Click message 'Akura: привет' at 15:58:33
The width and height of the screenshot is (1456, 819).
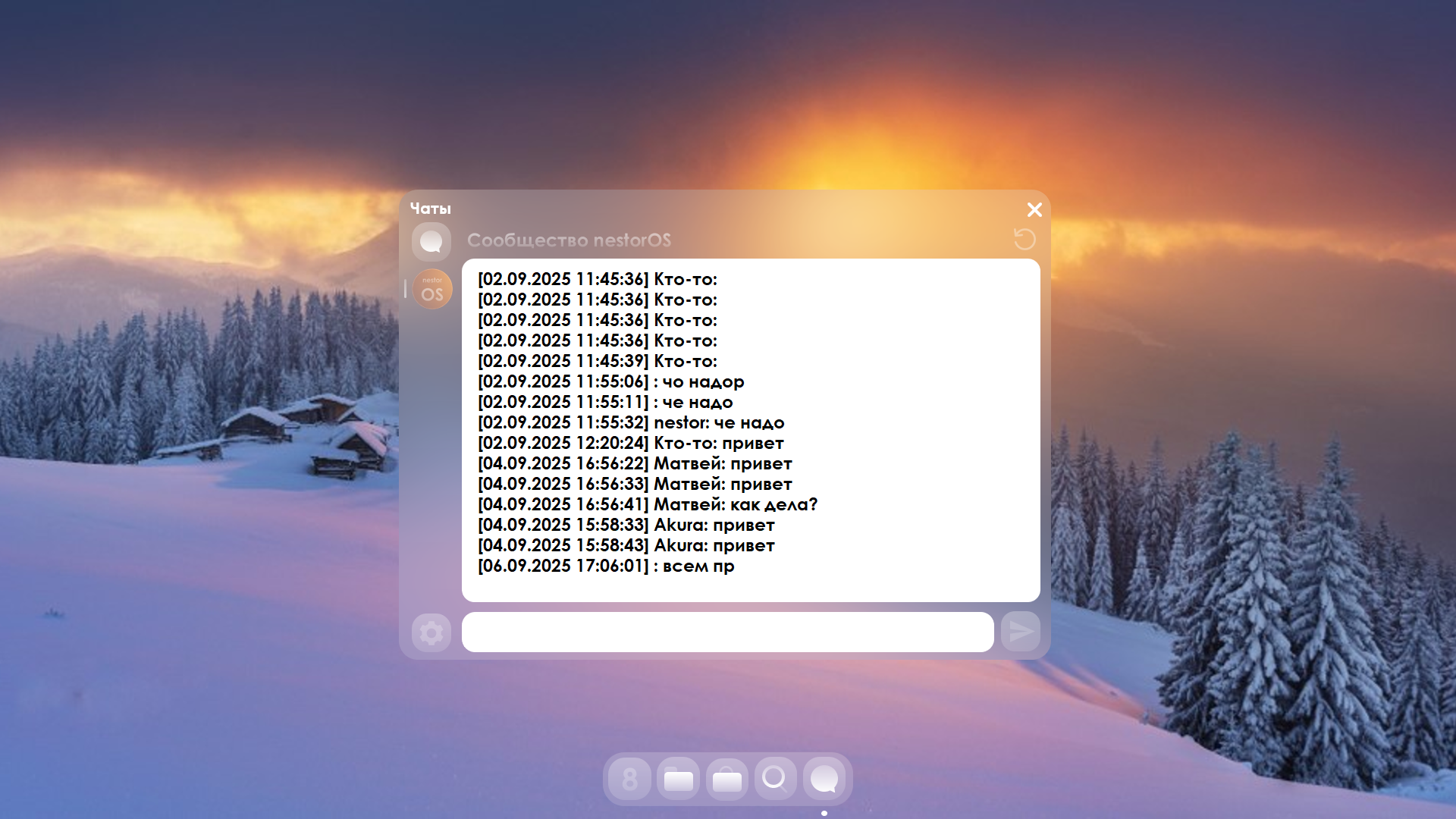click(626, 525)
